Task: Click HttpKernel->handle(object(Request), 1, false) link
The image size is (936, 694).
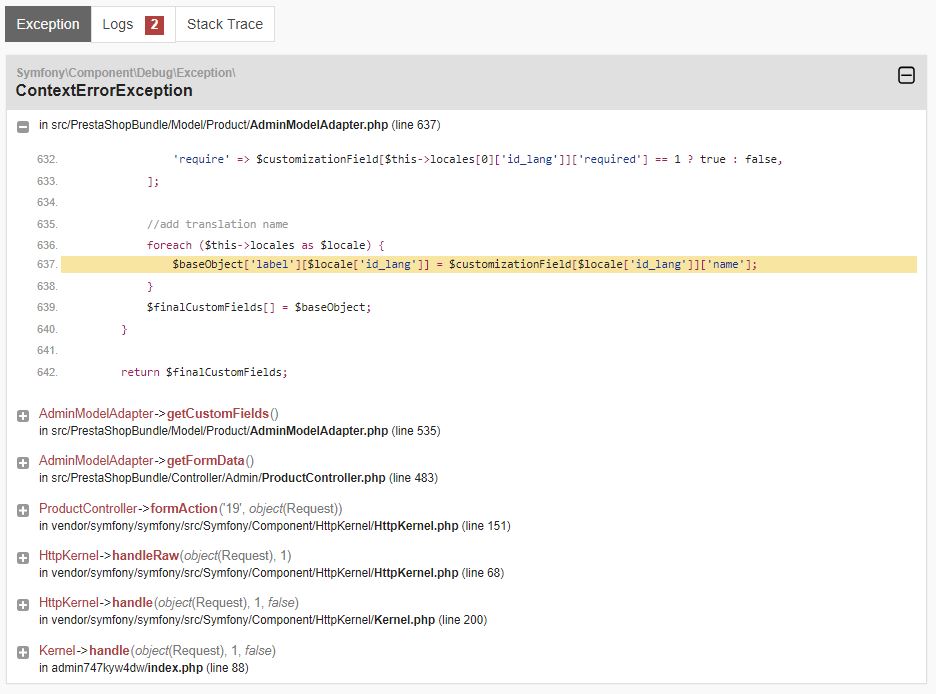Action: (x=169, y=603)
